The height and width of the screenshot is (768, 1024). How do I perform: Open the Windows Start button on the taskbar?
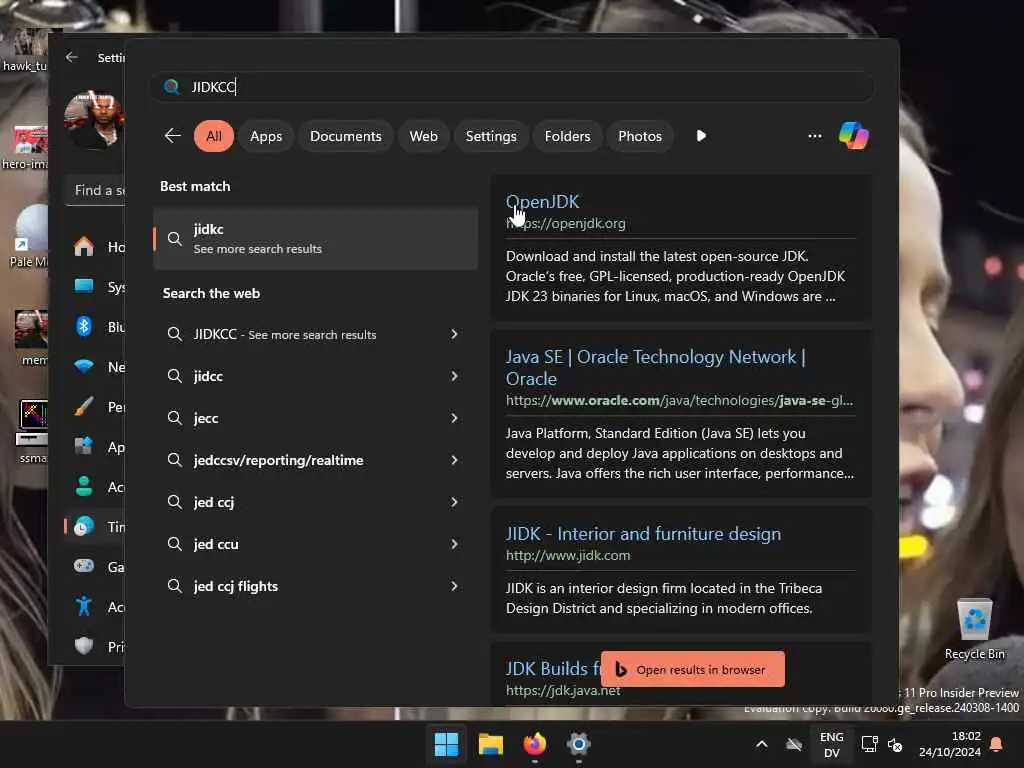(x=447, y=744)
